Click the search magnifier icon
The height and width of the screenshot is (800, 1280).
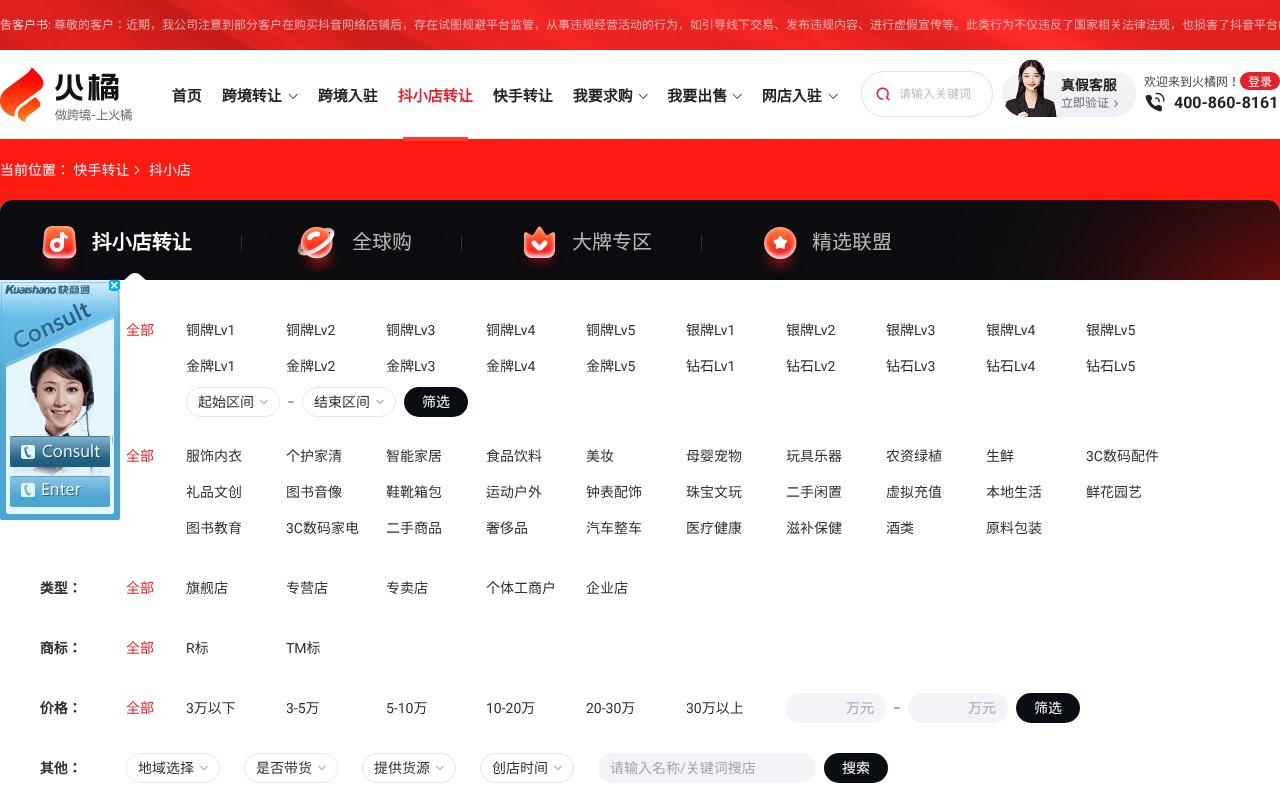(882, 93)
